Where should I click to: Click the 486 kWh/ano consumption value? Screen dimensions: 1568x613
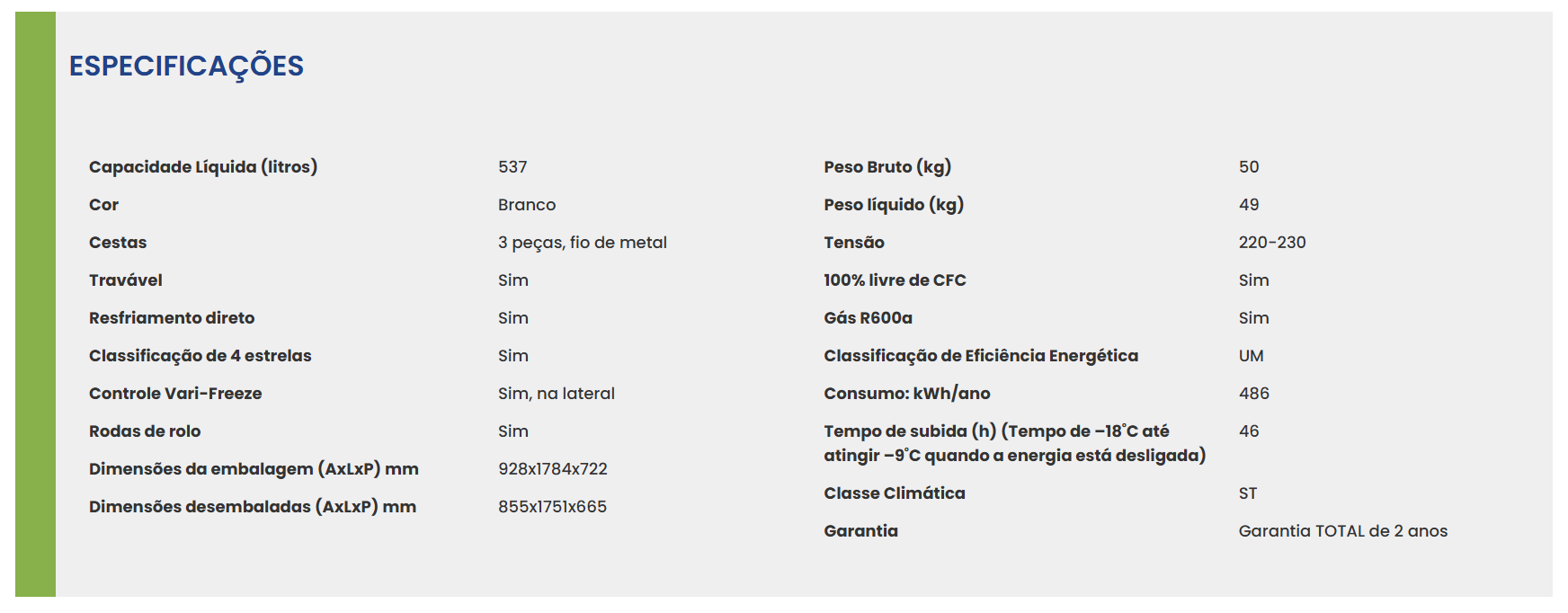pyautogui.click(x=1254, y=394)
